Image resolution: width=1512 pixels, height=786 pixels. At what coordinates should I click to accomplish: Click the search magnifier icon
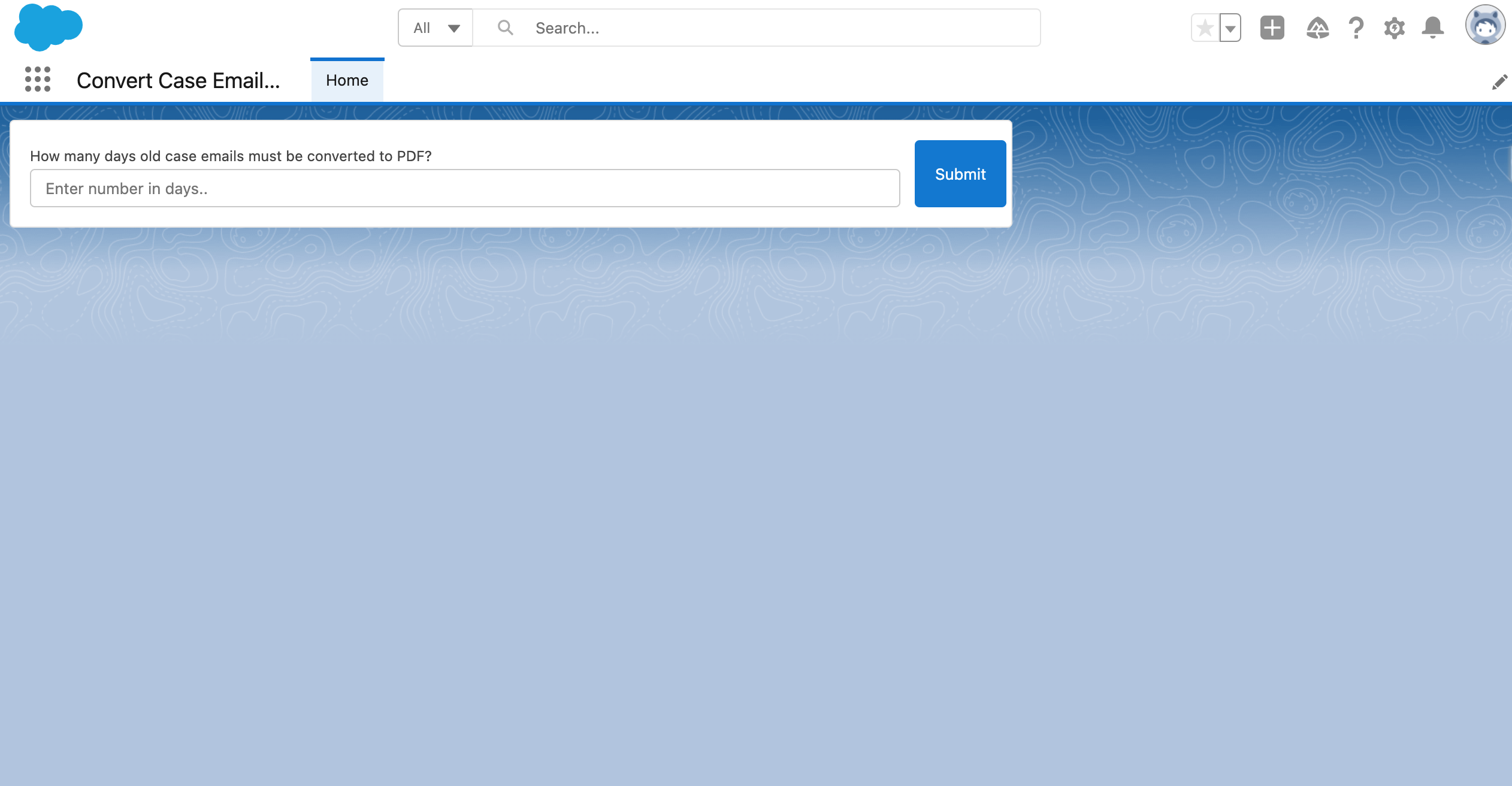[x=505, y=28]
